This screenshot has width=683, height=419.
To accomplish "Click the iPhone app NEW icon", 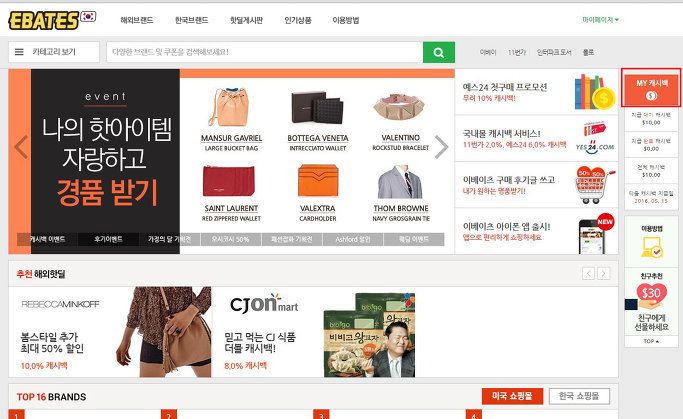I will click(595, 233).
